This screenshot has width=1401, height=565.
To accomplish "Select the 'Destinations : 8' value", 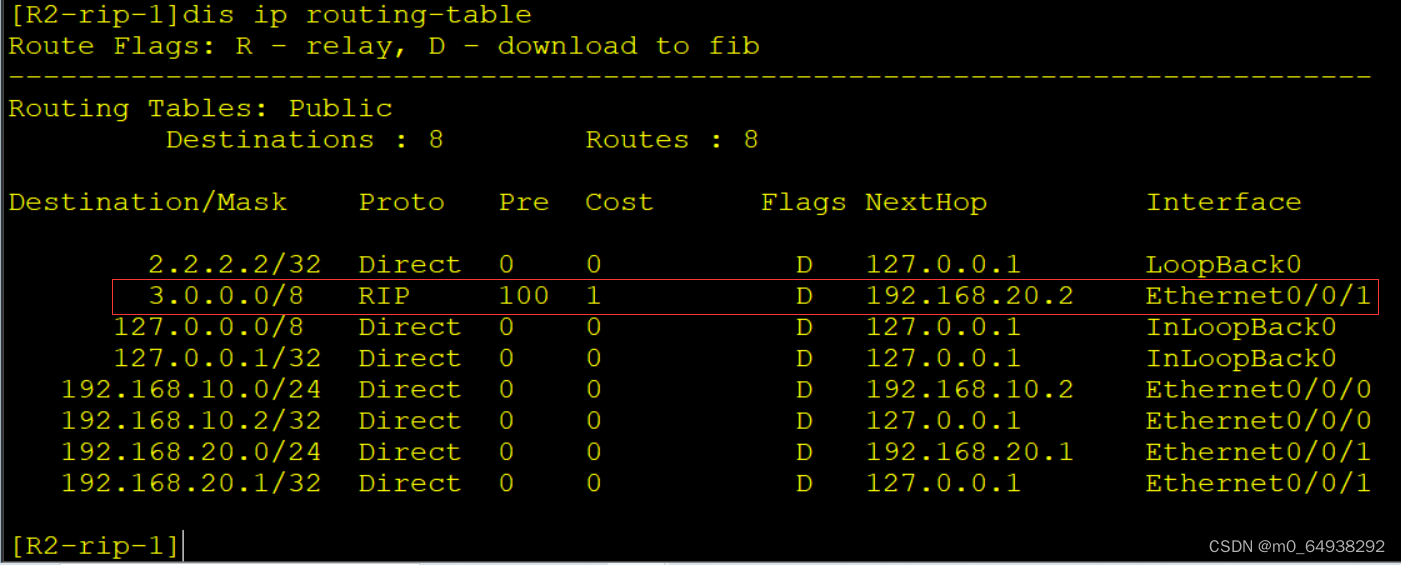I will [305, 139].
